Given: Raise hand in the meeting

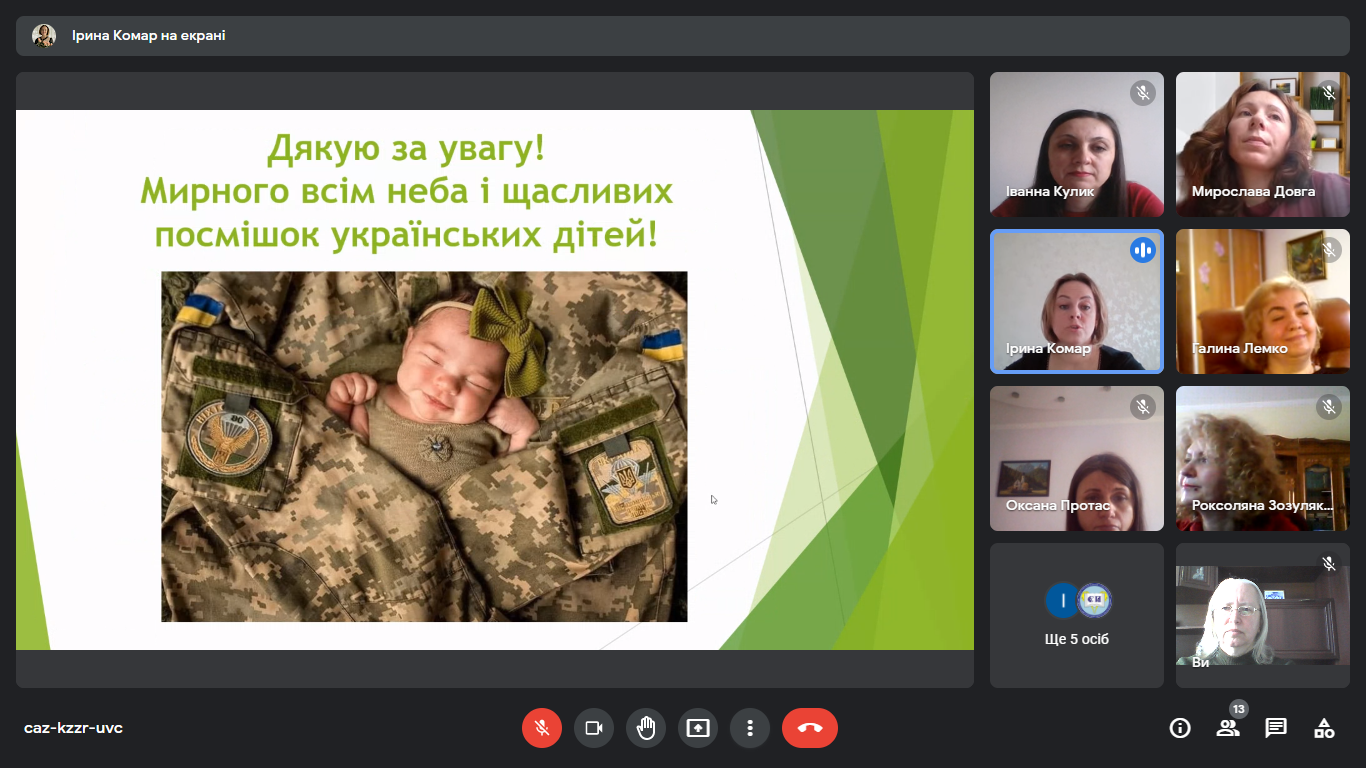Looking at the screenshot, I should [x=646, y=728].
